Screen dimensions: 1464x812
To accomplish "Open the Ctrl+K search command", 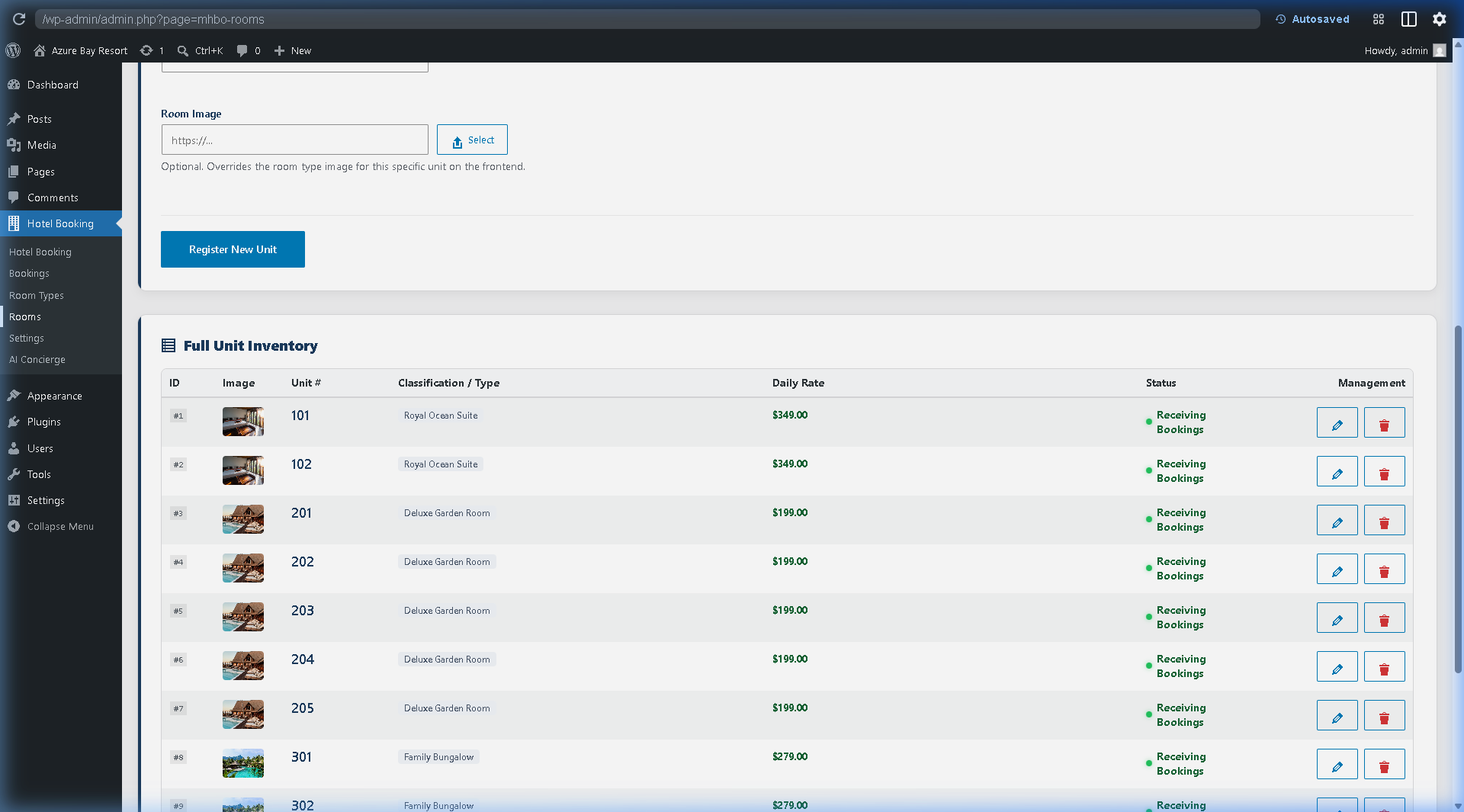I will point(200,50).
